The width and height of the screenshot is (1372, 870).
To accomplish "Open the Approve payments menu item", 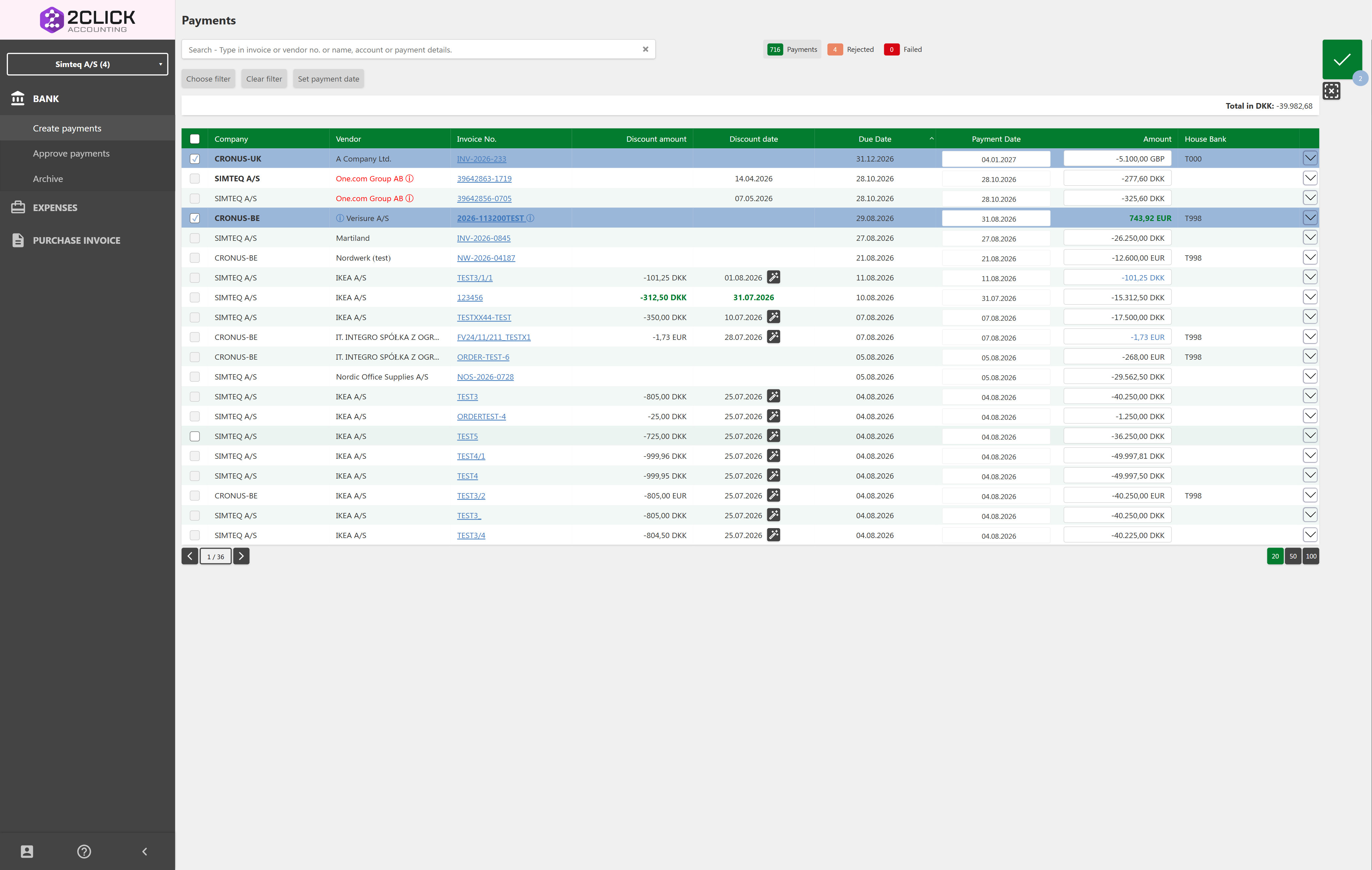I will [71, 153].
